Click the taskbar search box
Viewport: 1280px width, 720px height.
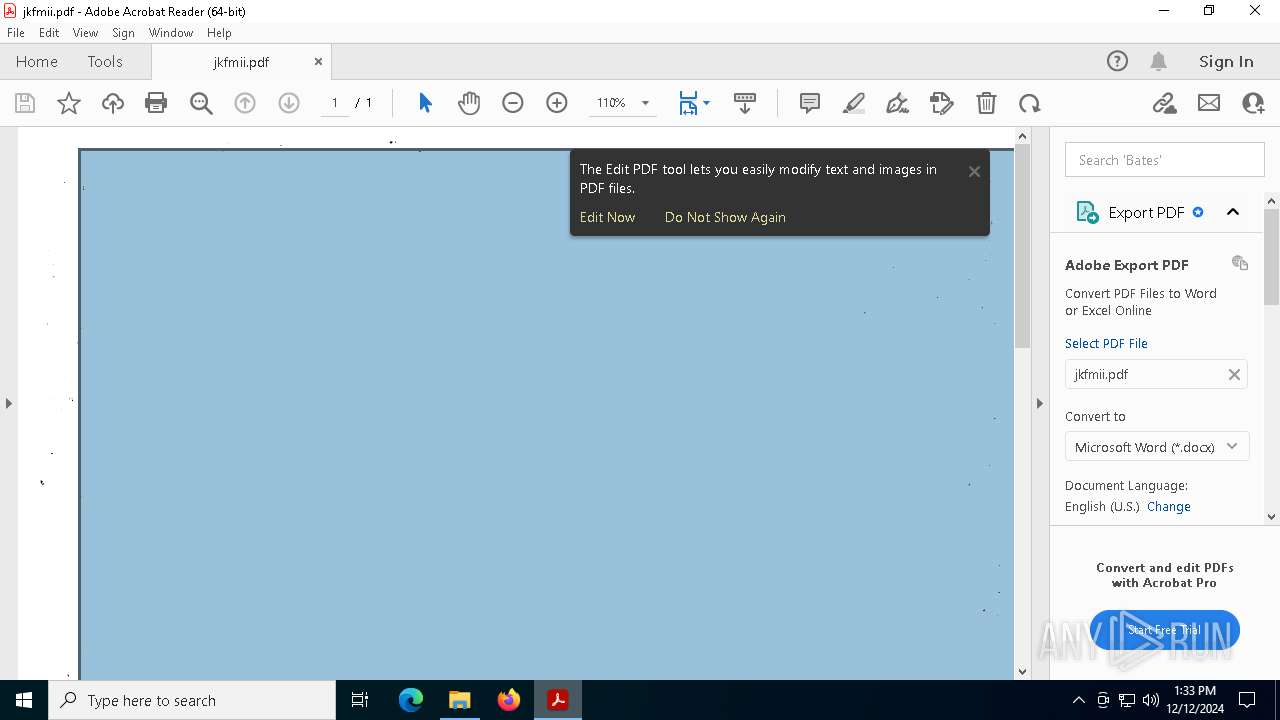coord(192,700)
